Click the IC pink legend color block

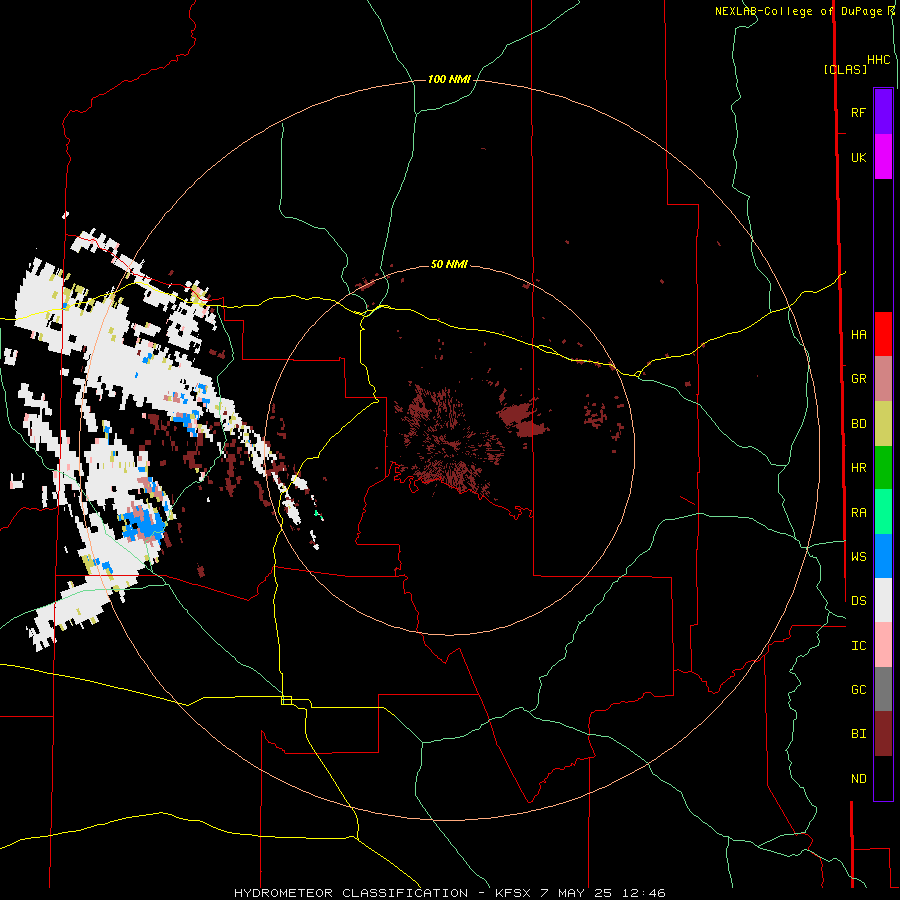coord(883,645)
